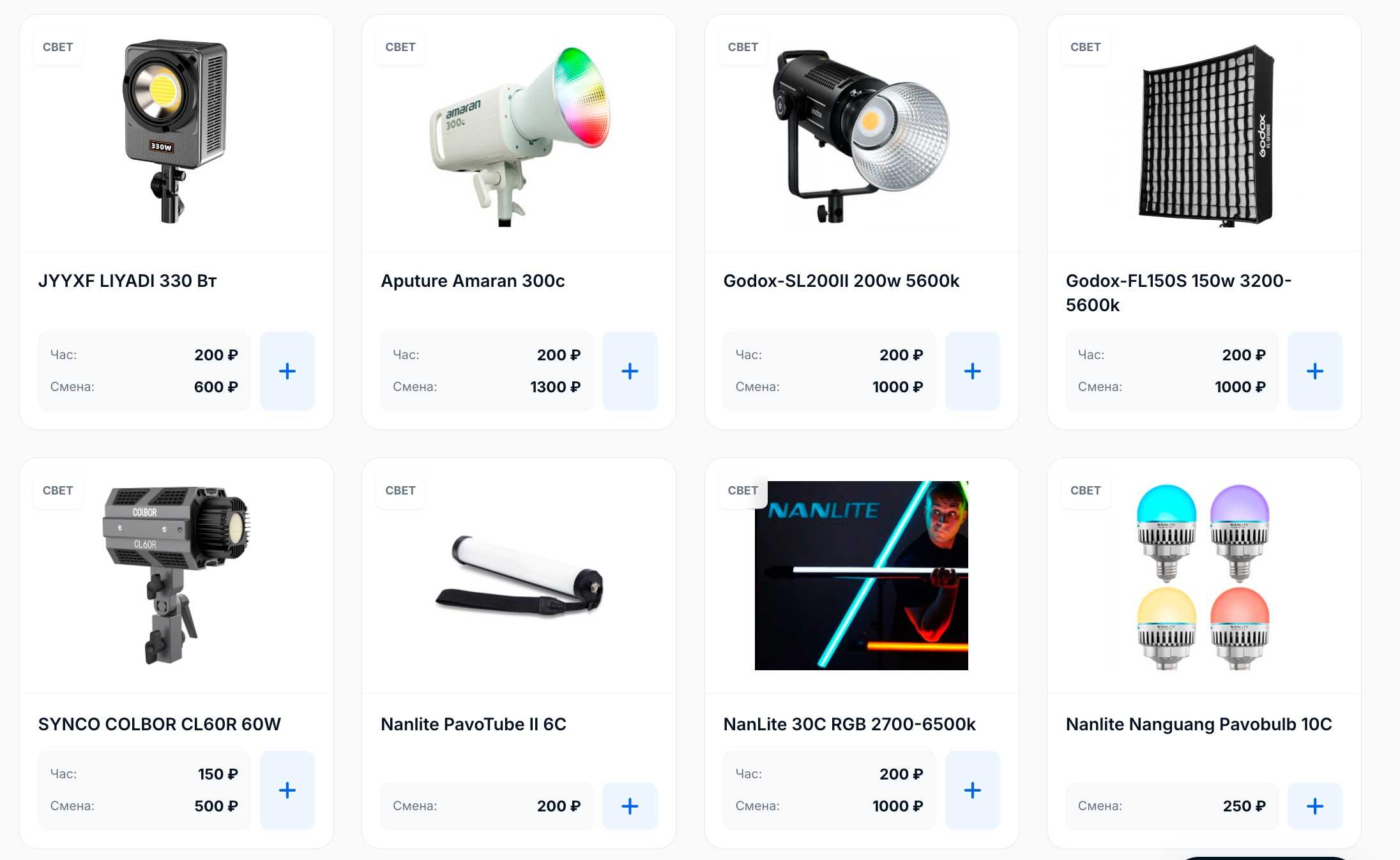Add SYNCO COLBOR CL60R 60W with plus
This screenshot has height=860, width=1400.
click(x=287, y=790)
